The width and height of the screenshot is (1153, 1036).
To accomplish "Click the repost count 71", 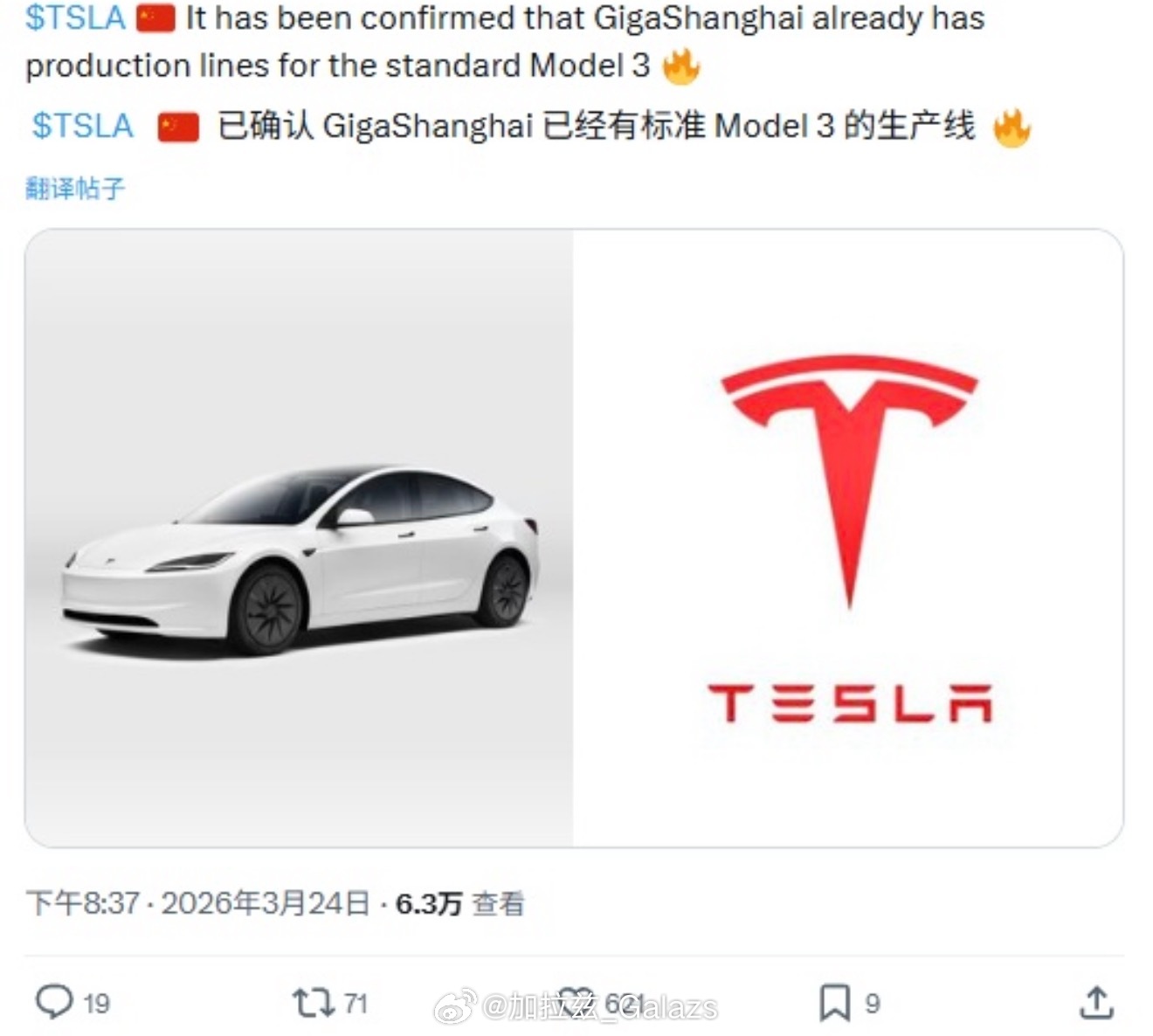I will coord(354,1002).
